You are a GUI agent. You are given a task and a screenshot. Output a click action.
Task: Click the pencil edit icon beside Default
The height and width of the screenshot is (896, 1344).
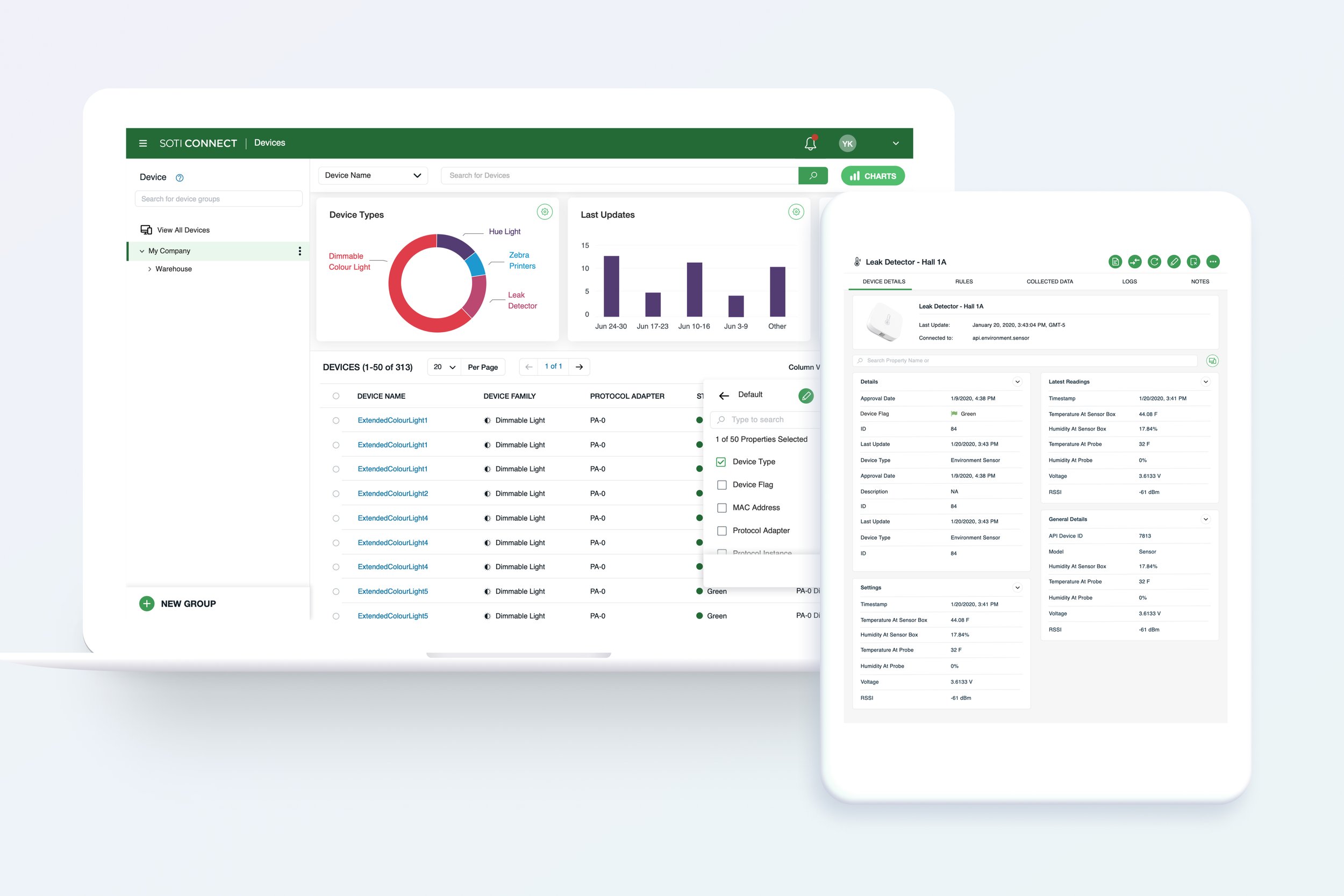click(x=806, y=396)
